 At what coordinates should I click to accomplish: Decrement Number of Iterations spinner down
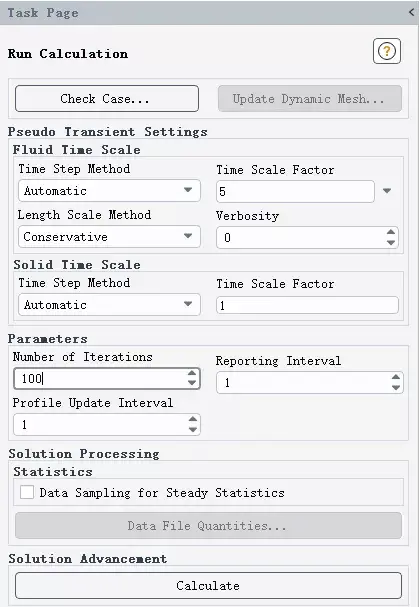coord(192,383)
